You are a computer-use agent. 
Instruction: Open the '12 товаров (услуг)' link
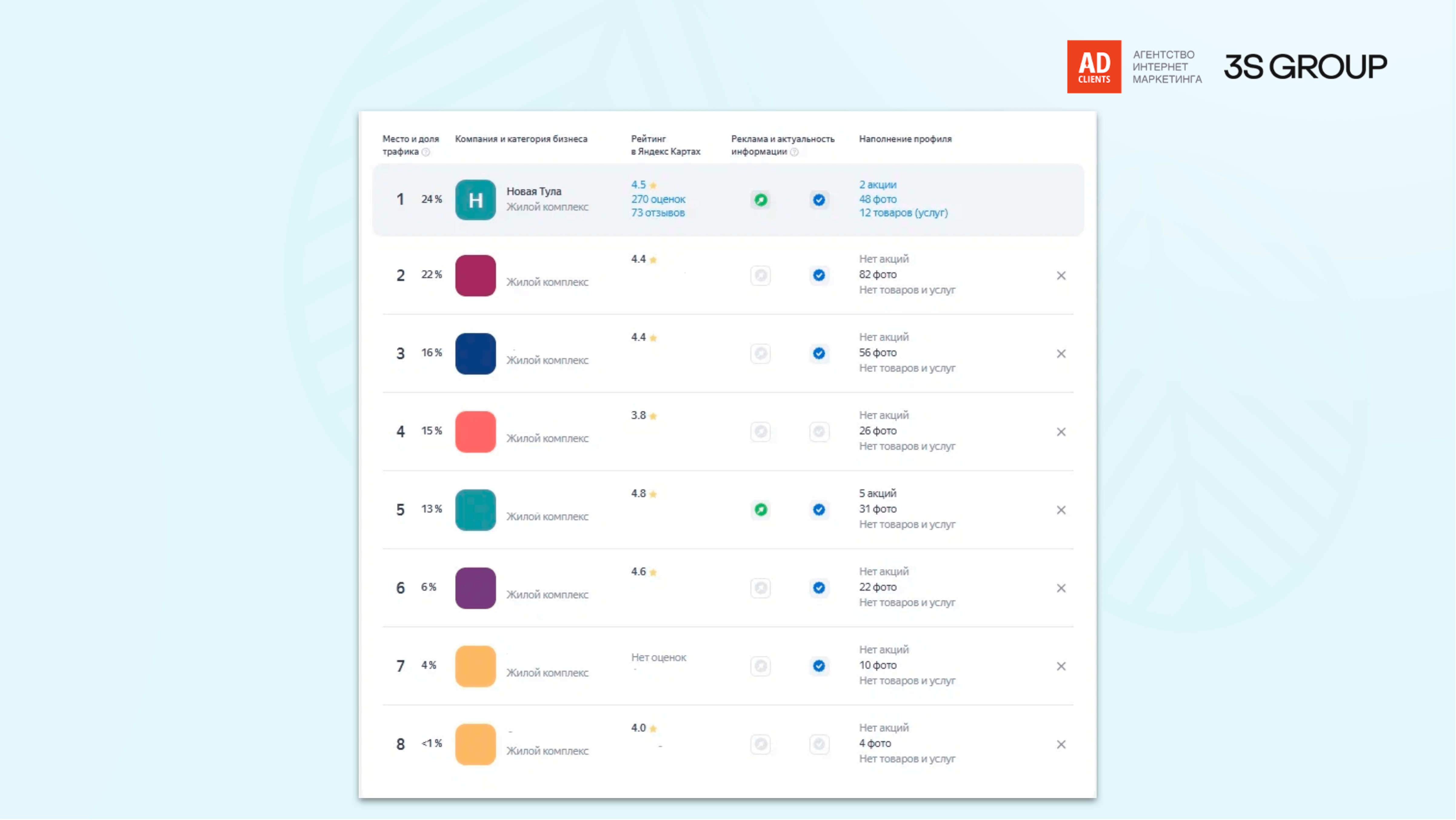[903, 213]
